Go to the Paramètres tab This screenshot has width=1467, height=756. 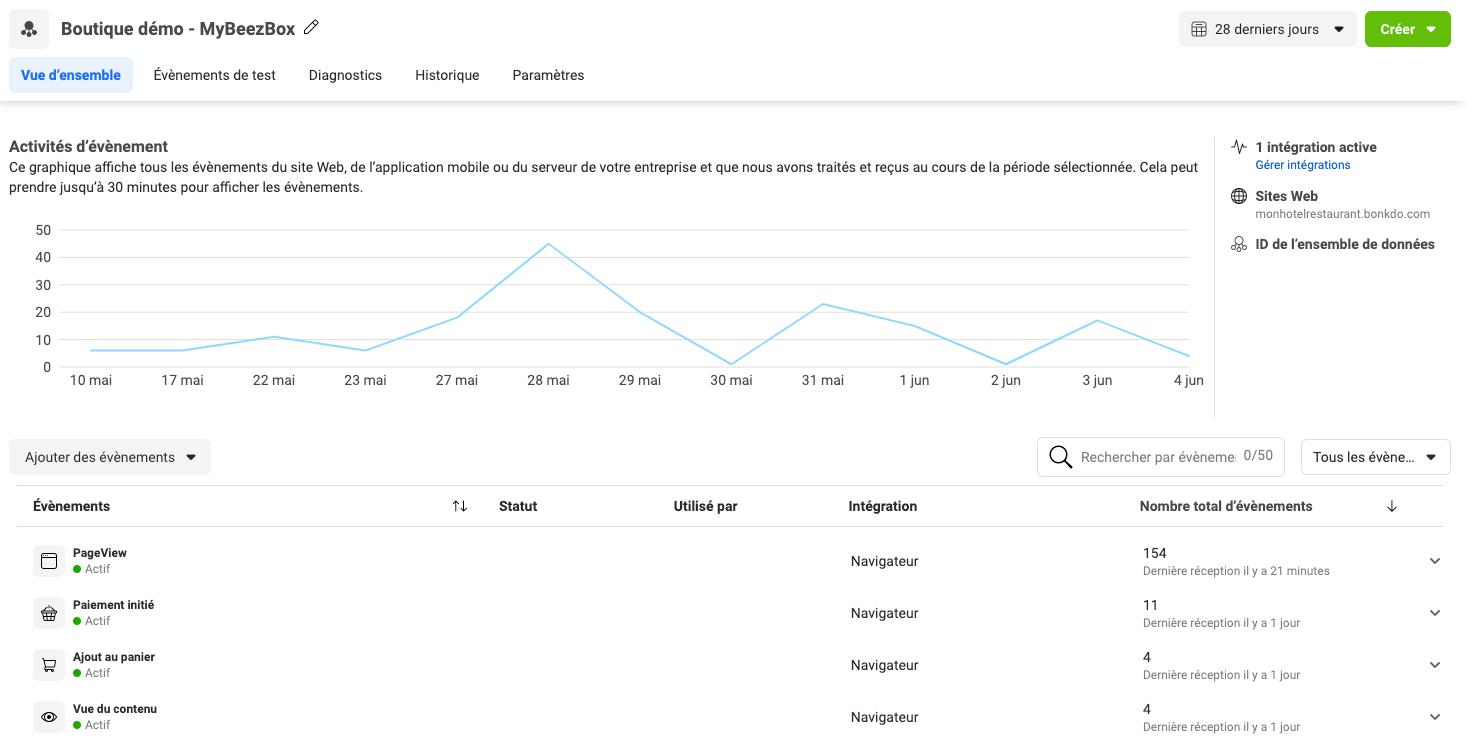[548, 75]
